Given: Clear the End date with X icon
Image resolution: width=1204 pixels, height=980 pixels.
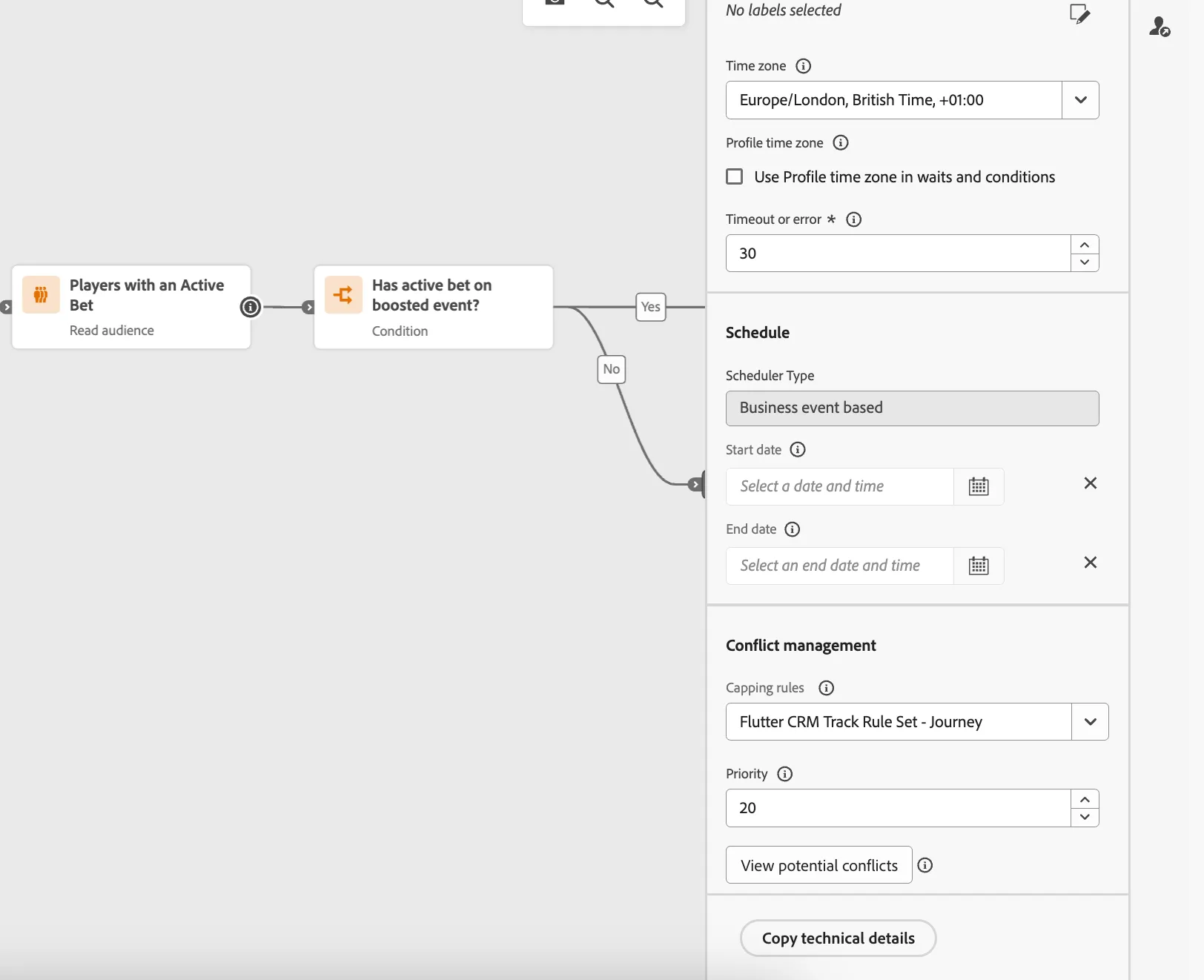Looking at the screenshot, I should click(1091, 563).
